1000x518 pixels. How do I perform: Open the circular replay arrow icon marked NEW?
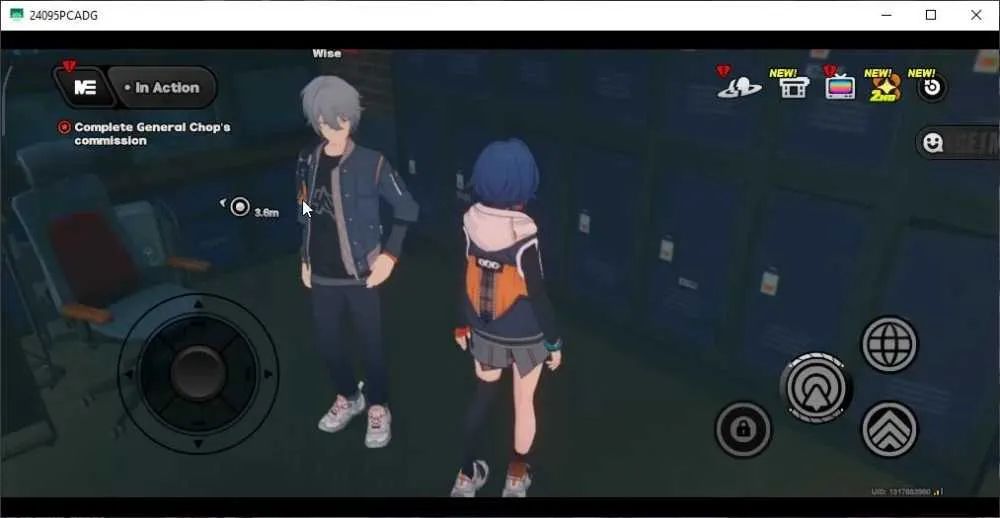pos(932,87)
